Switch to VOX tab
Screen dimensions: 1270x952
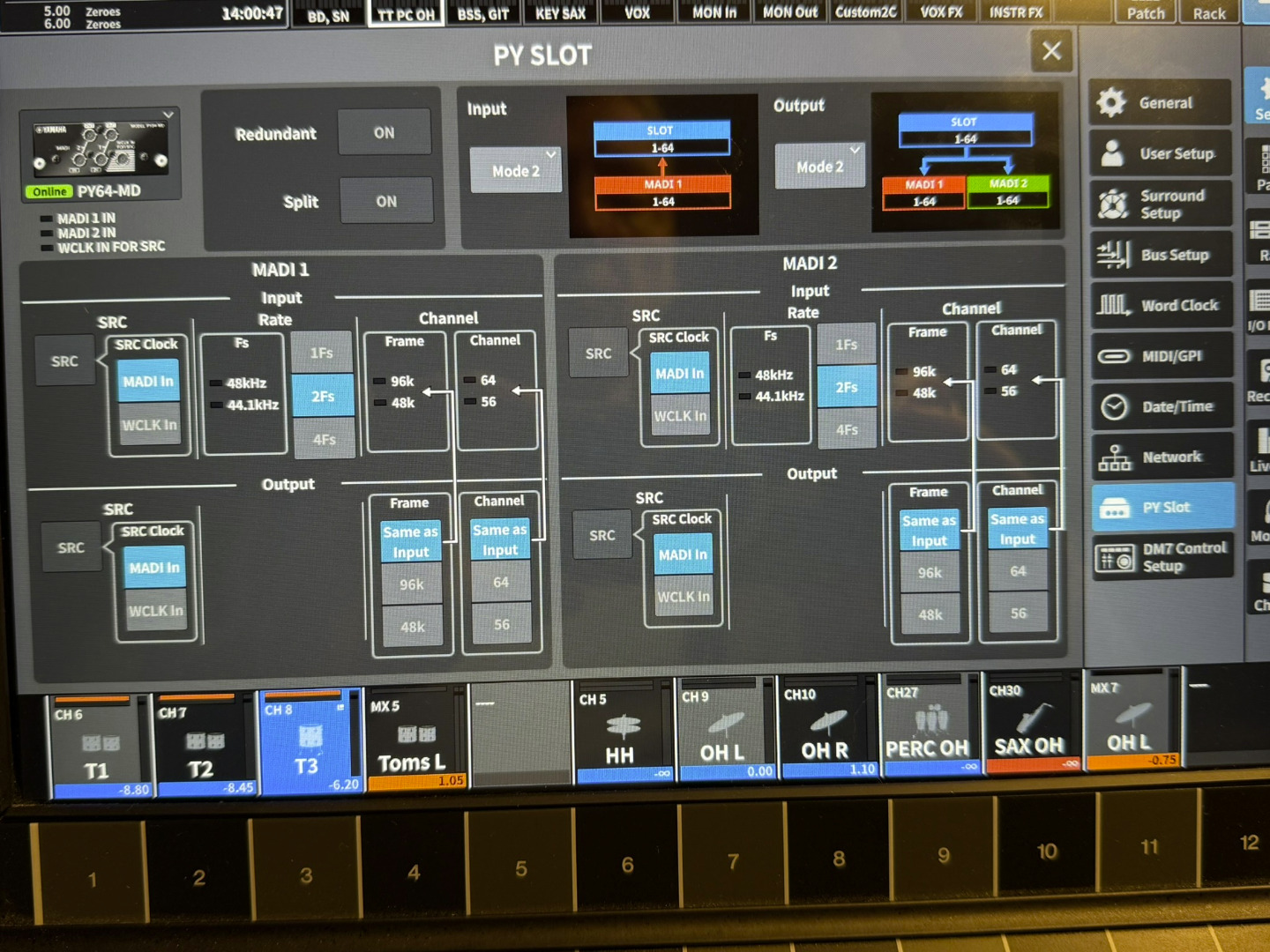coord(637,12)
